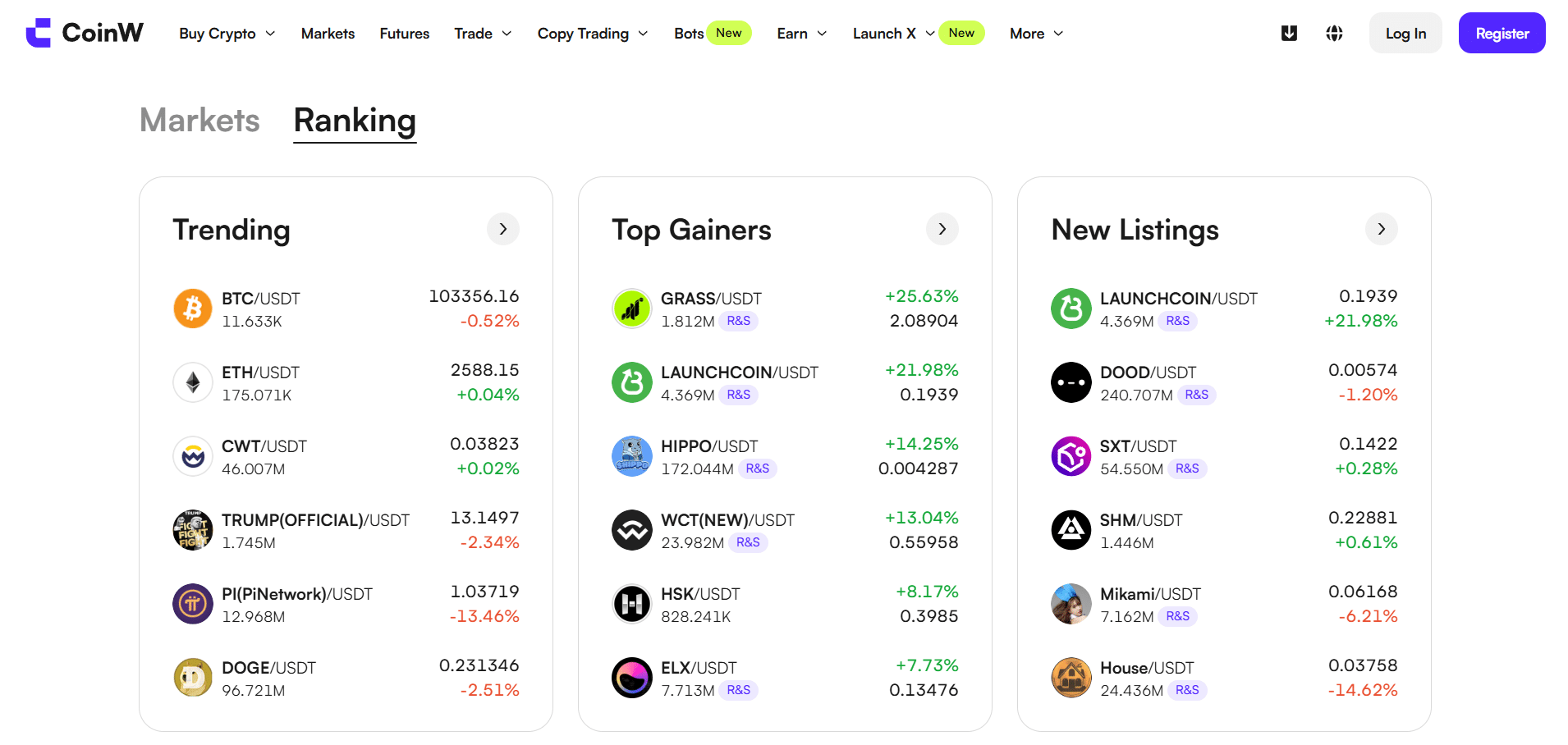Click the Mikami coin icon

1071,604
